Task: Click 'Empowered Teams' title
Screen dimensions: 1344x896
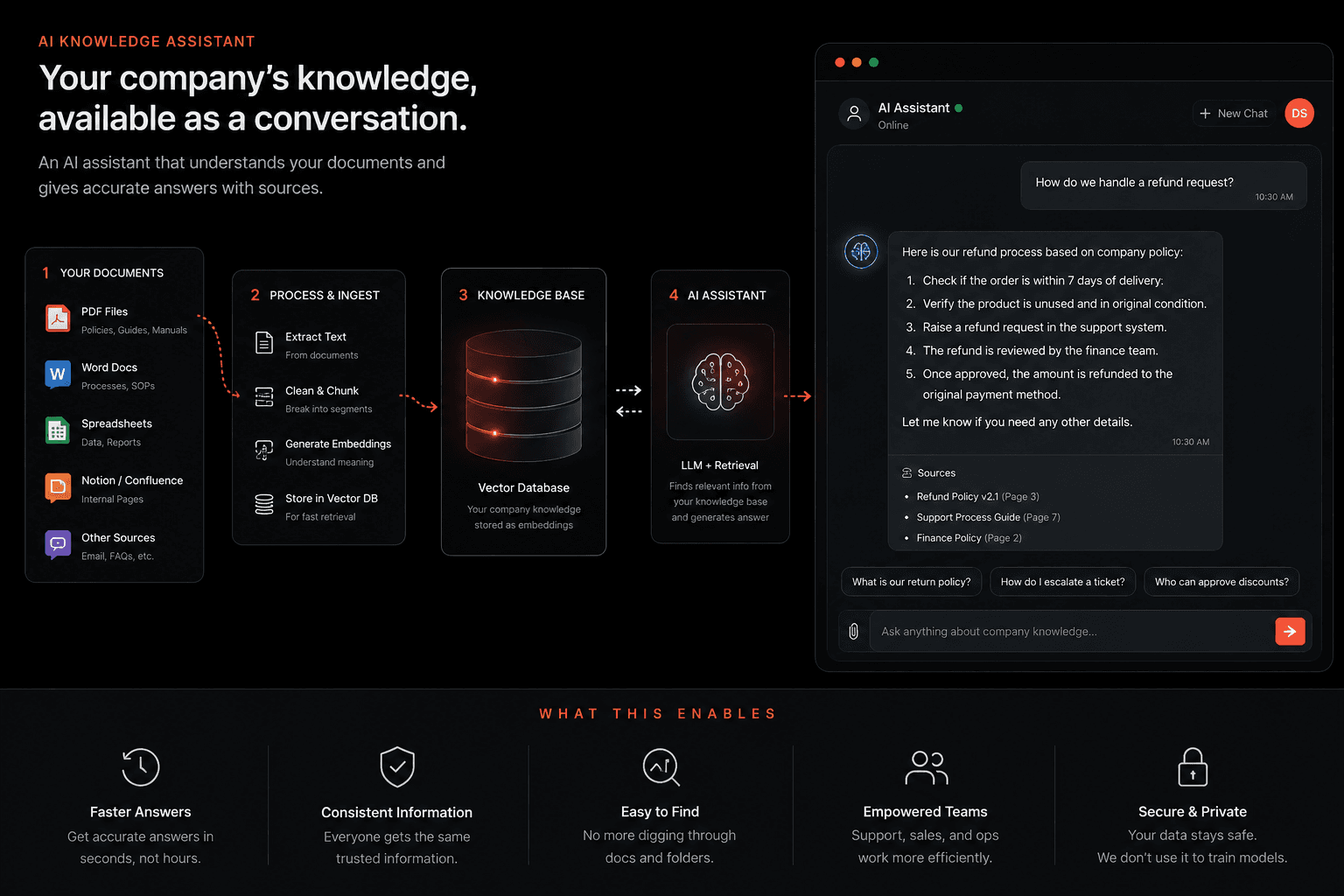Action: [x=925, y=812]
